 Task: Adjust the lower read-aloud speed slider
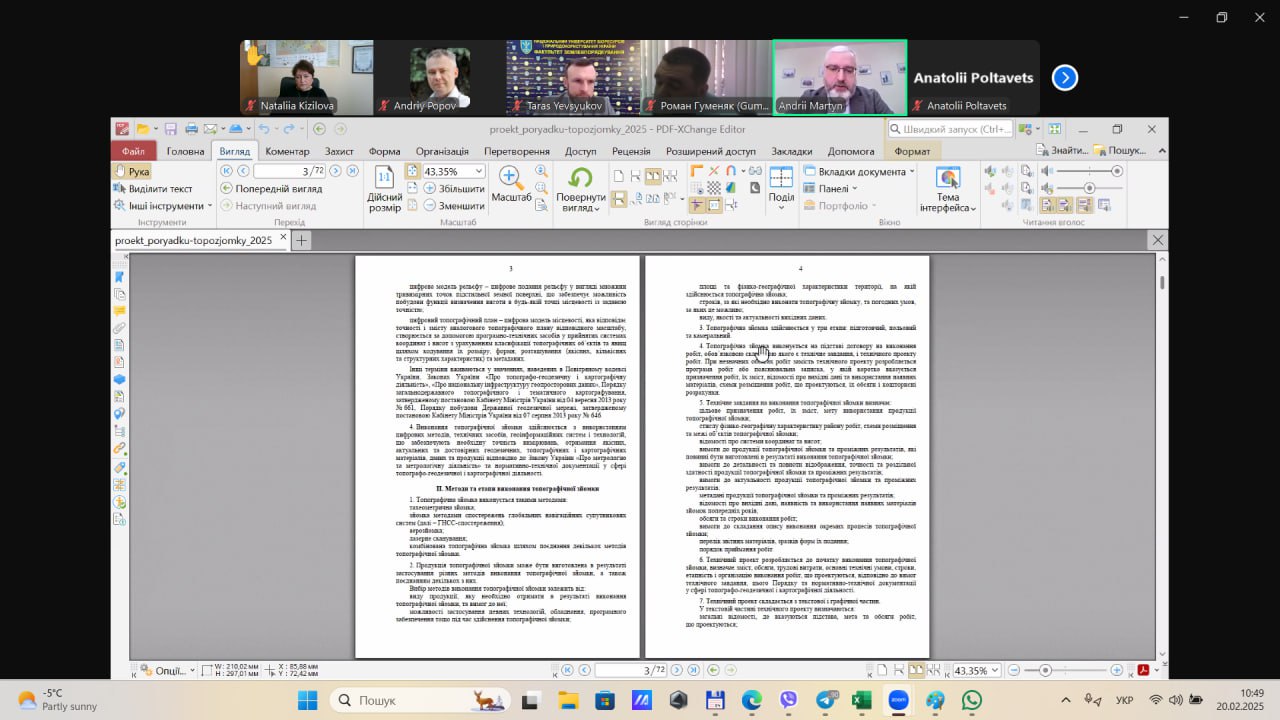coord(1089,188)
